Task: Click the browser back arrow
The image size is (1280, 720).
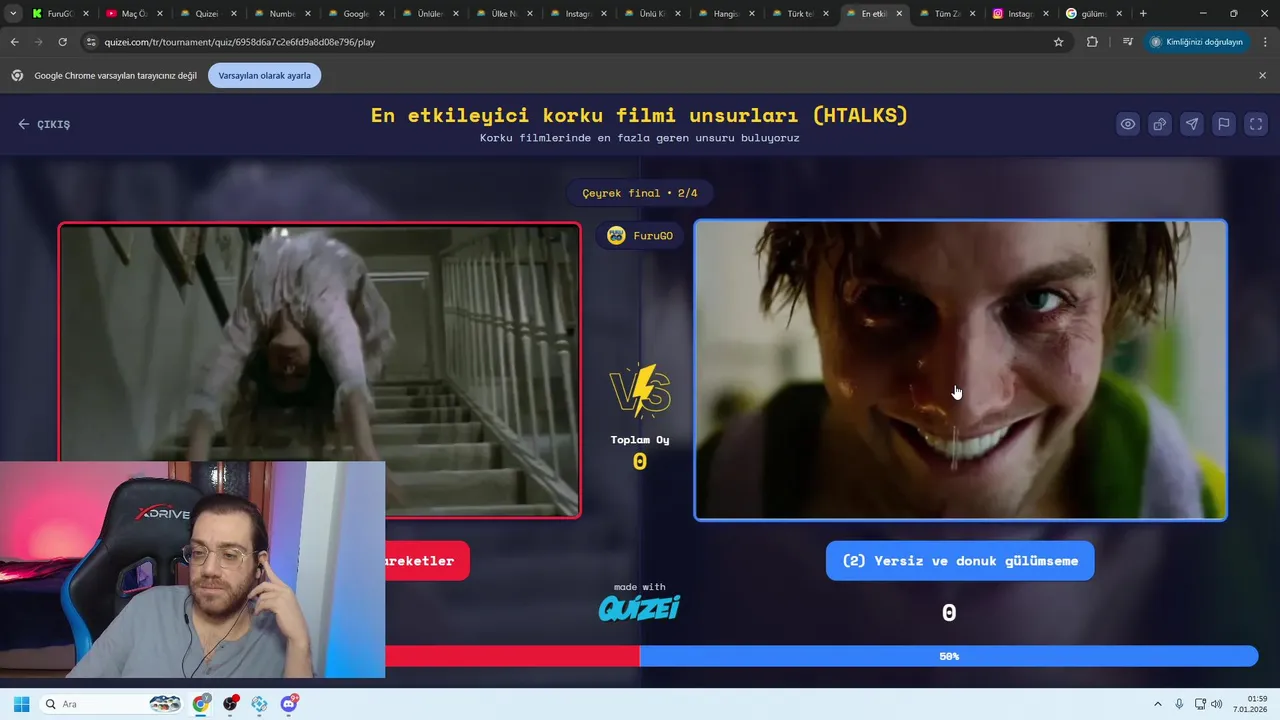Action: [14, 42]
